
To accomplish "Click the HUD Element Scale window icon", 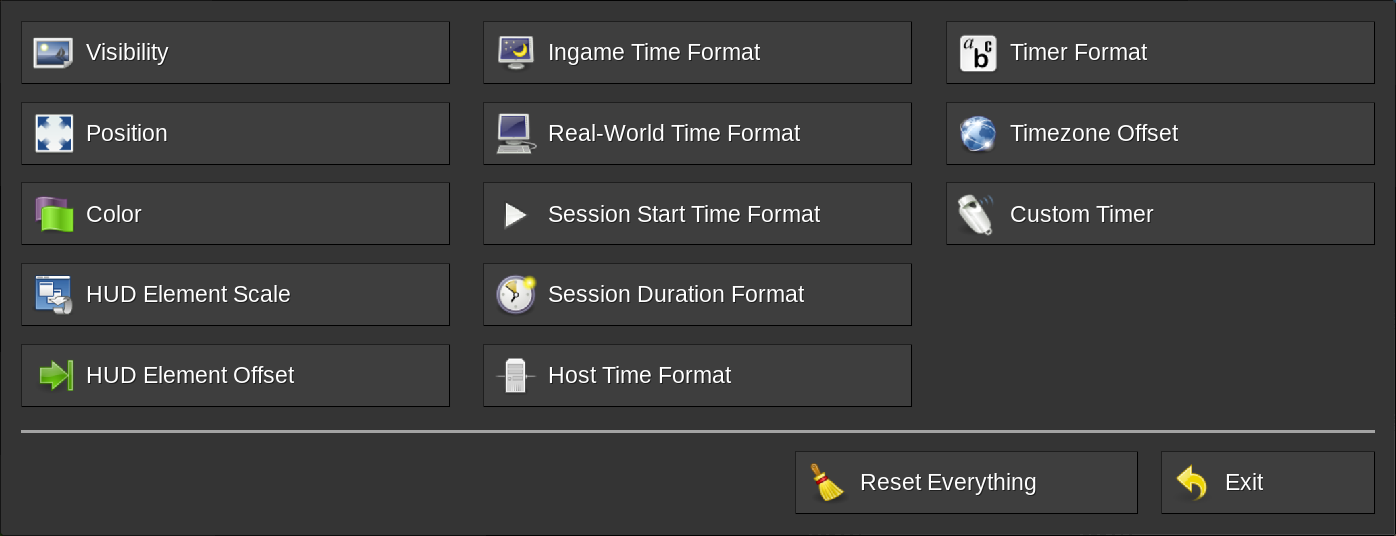I will point(54,295).
